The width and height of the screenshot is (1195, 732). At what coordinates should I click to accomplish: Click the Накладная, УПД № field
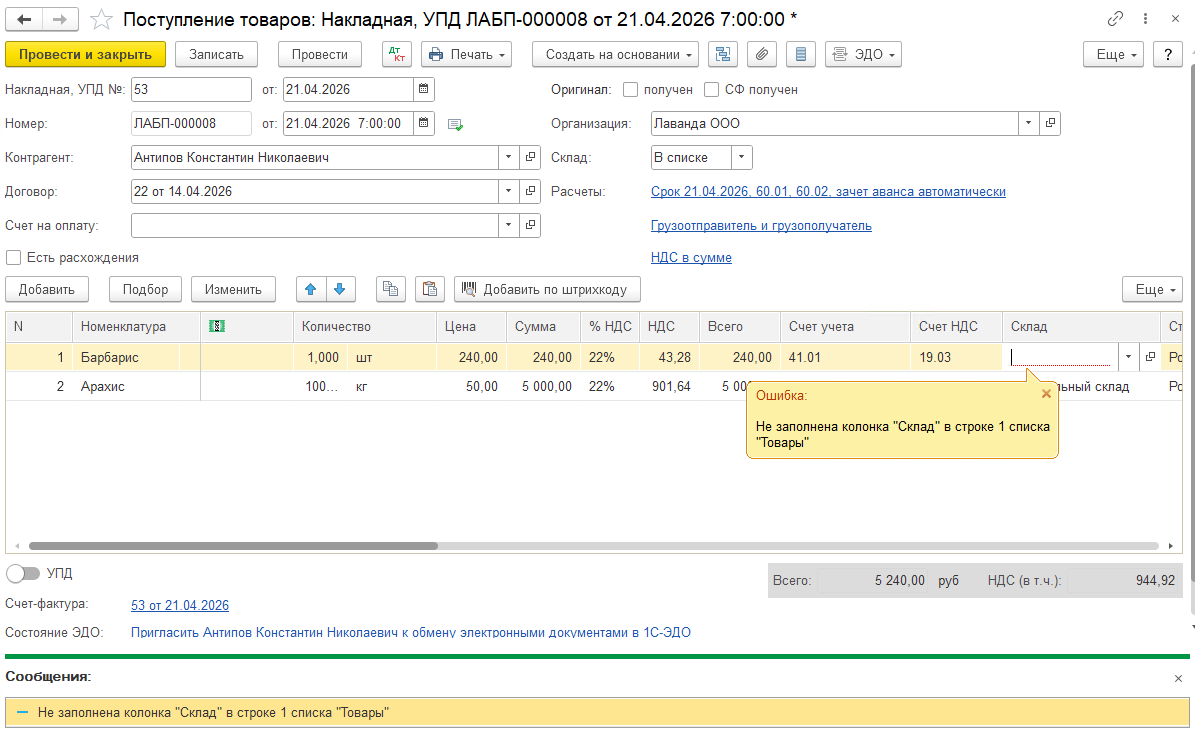pos(191,89)
